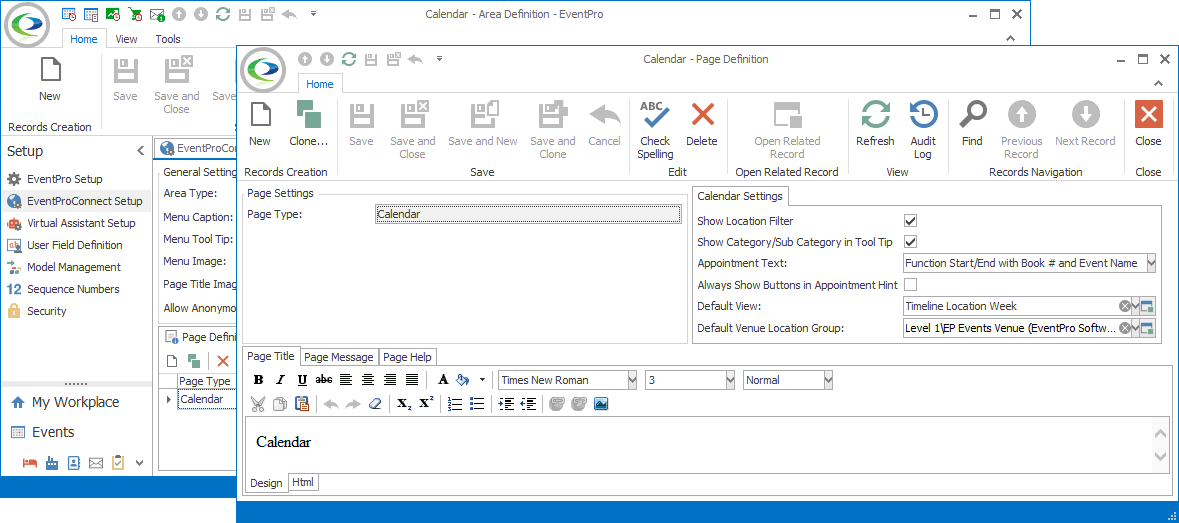
Task: Click font color A button
Action: click(x=443, y=380)
